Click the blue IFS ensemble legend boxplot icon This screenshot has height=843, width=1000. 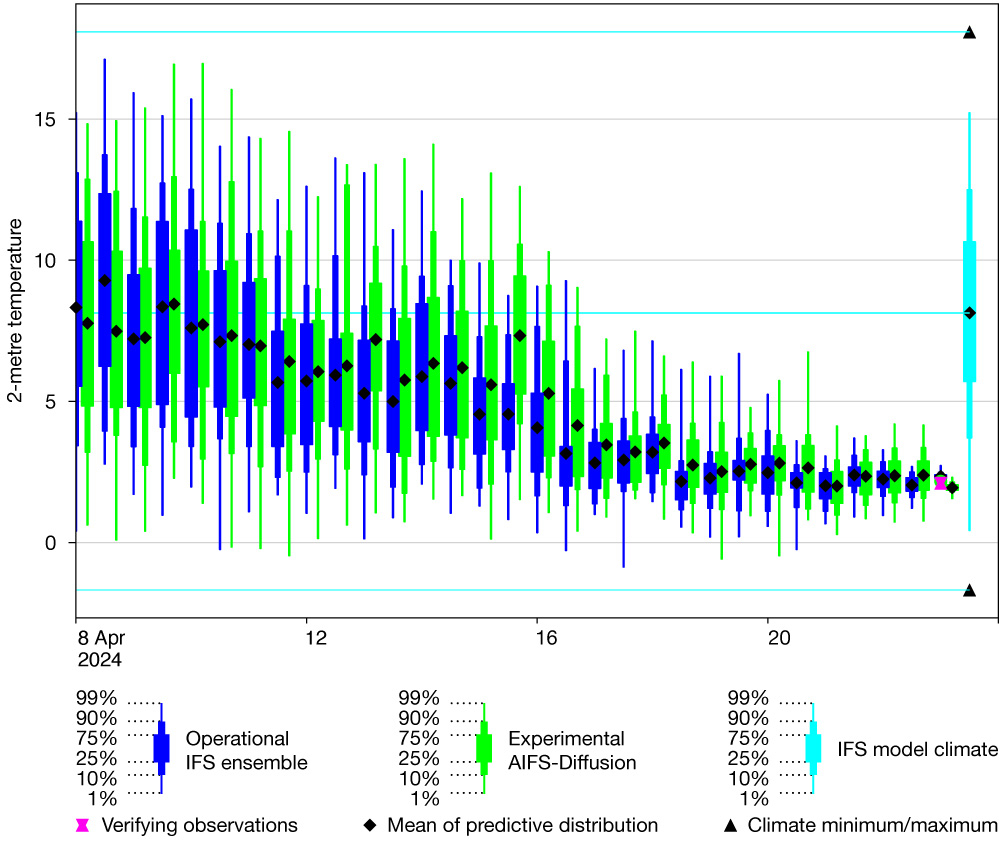coord(161,749)
